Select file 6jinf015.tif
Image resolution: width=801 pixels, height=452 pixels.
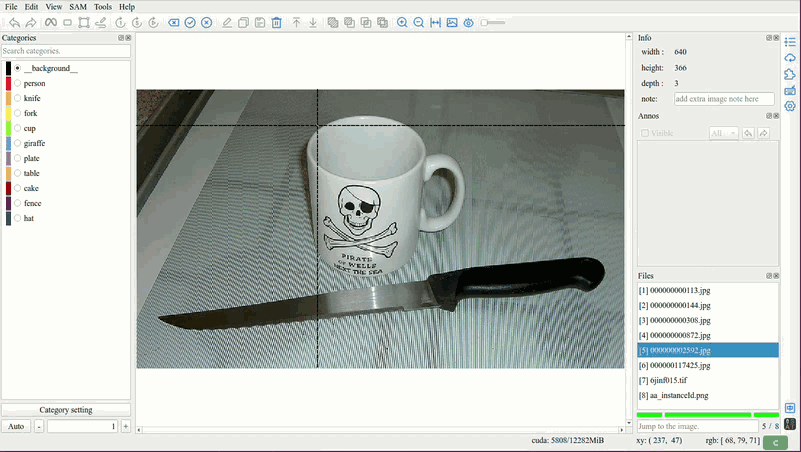click(x=708, y=380)
